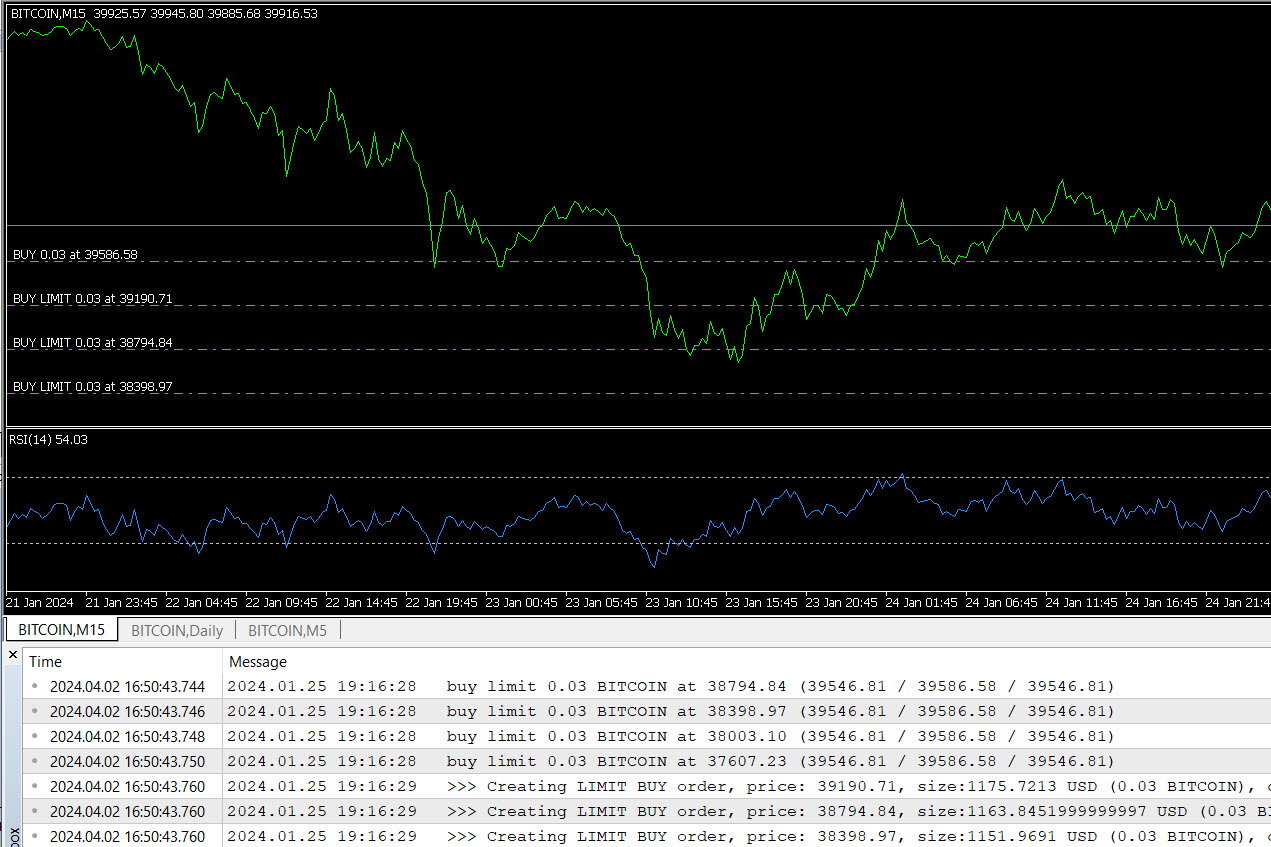Open the BITCOIN,M5 chart tab
This screenshot has width=1271, height=847.
(287, 630)
